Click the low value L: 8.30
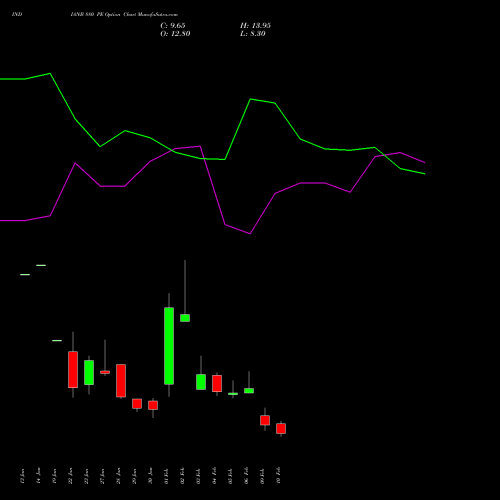This screenshot has height=500, width=500. 253,34
